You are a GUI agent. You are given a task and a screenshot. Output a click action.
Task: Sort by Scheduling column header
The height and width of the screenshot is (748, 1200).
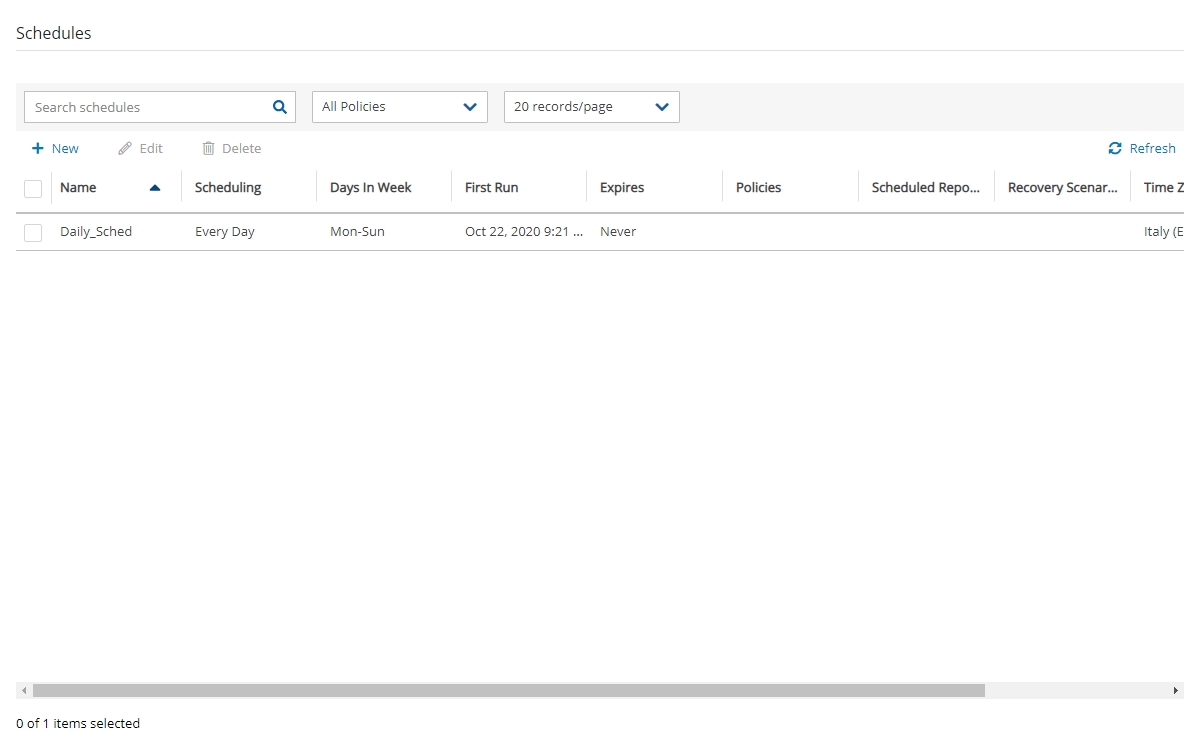coord(228,187)
